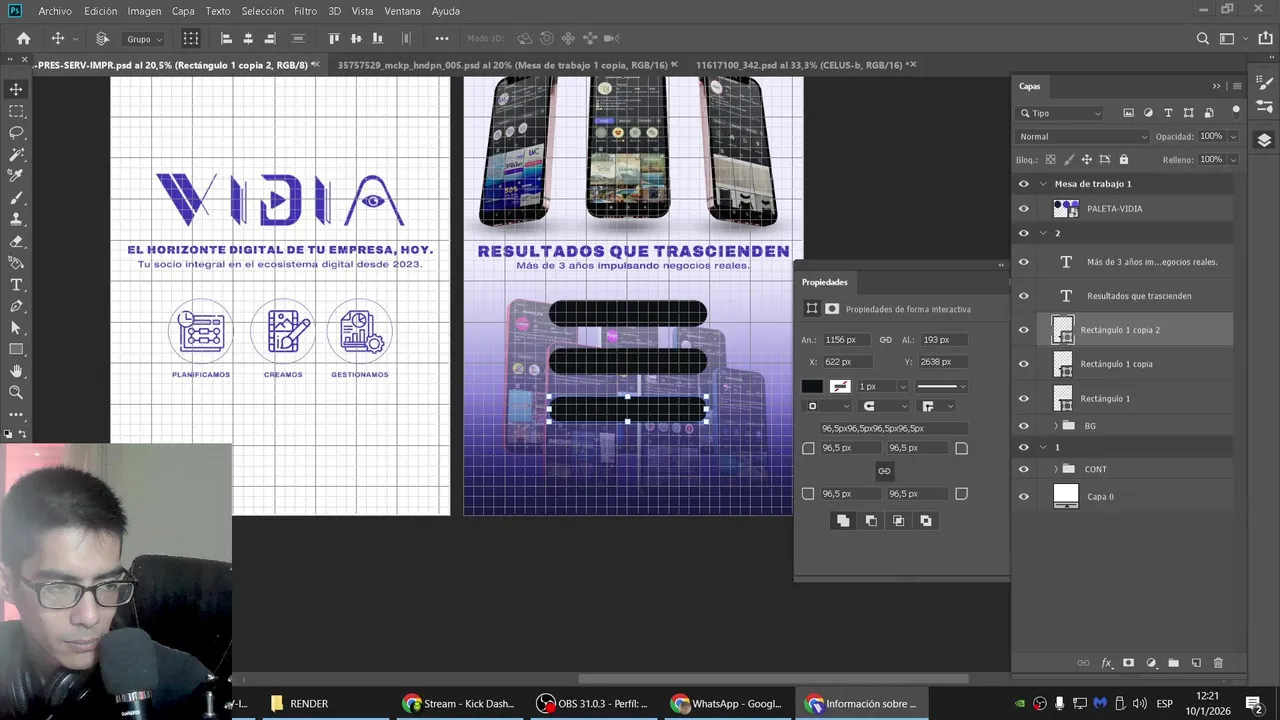The image size is (1280, 720).
Task: Open the Opacidad value dropdown arrow
Action: (x=1233, y=136)
